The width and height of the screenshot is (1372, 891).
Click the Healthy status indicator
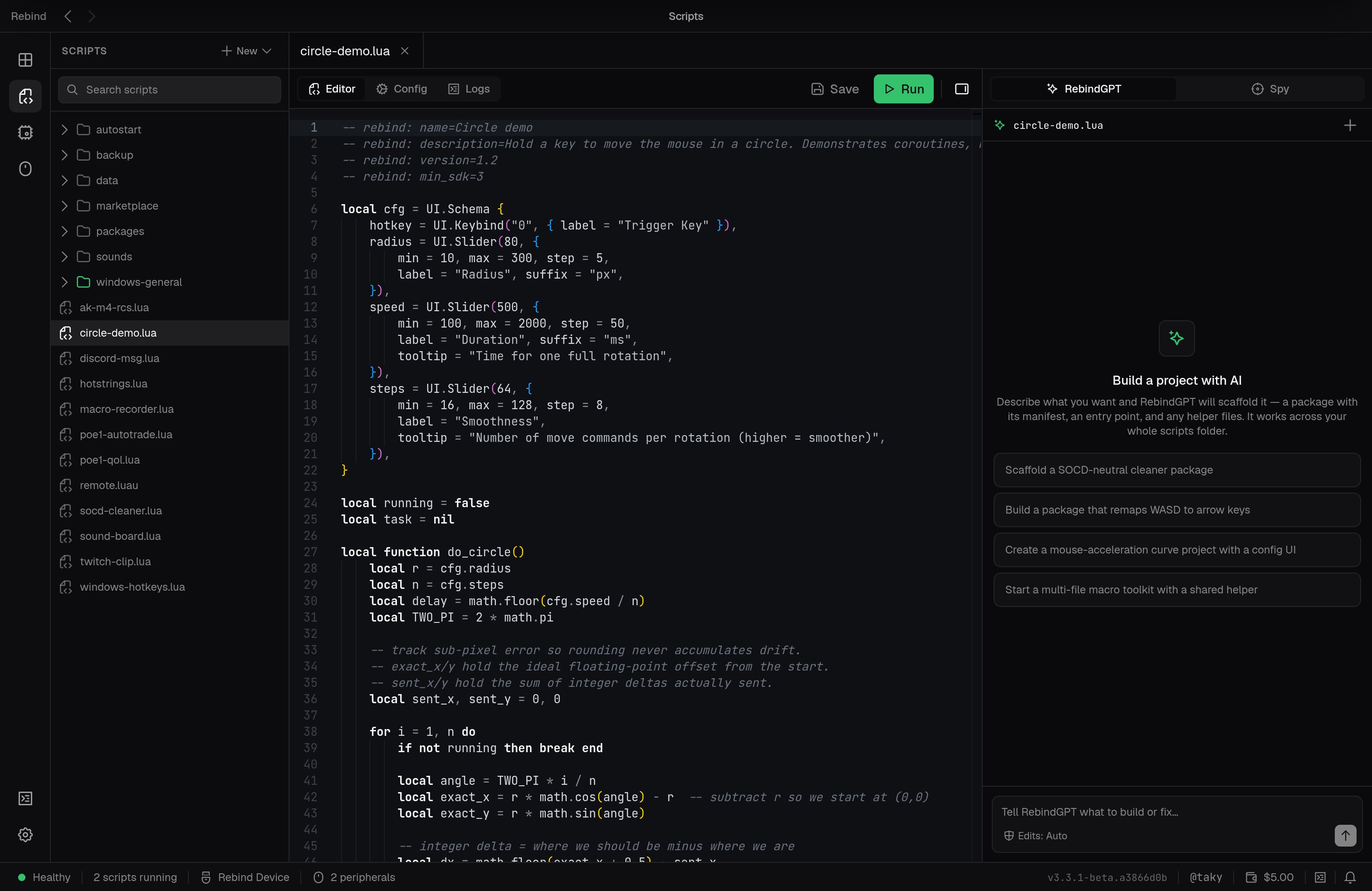point(44,877)
